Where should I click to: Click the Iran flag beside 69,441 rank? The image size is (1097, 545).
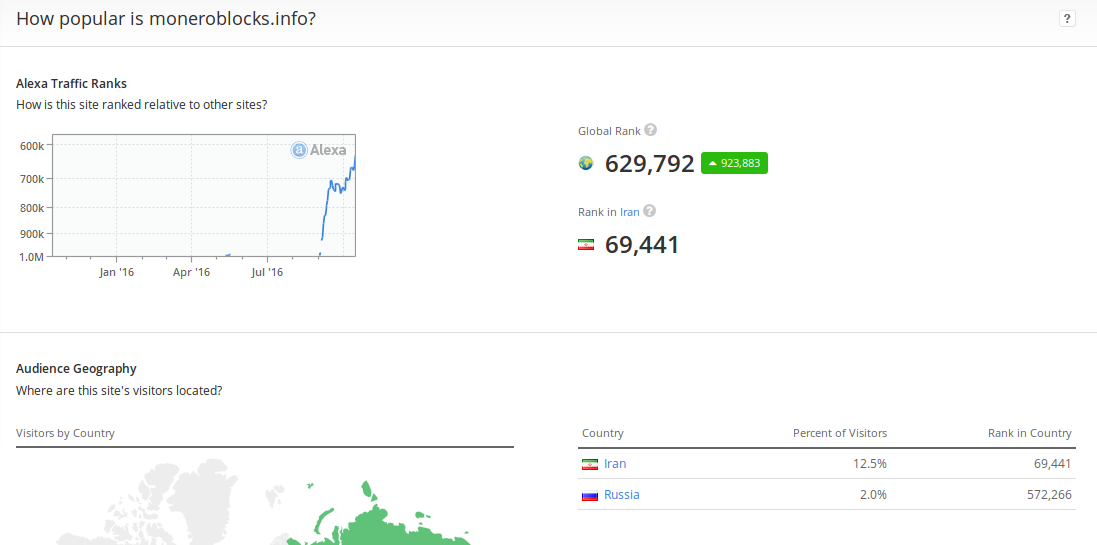click(586, 245)
